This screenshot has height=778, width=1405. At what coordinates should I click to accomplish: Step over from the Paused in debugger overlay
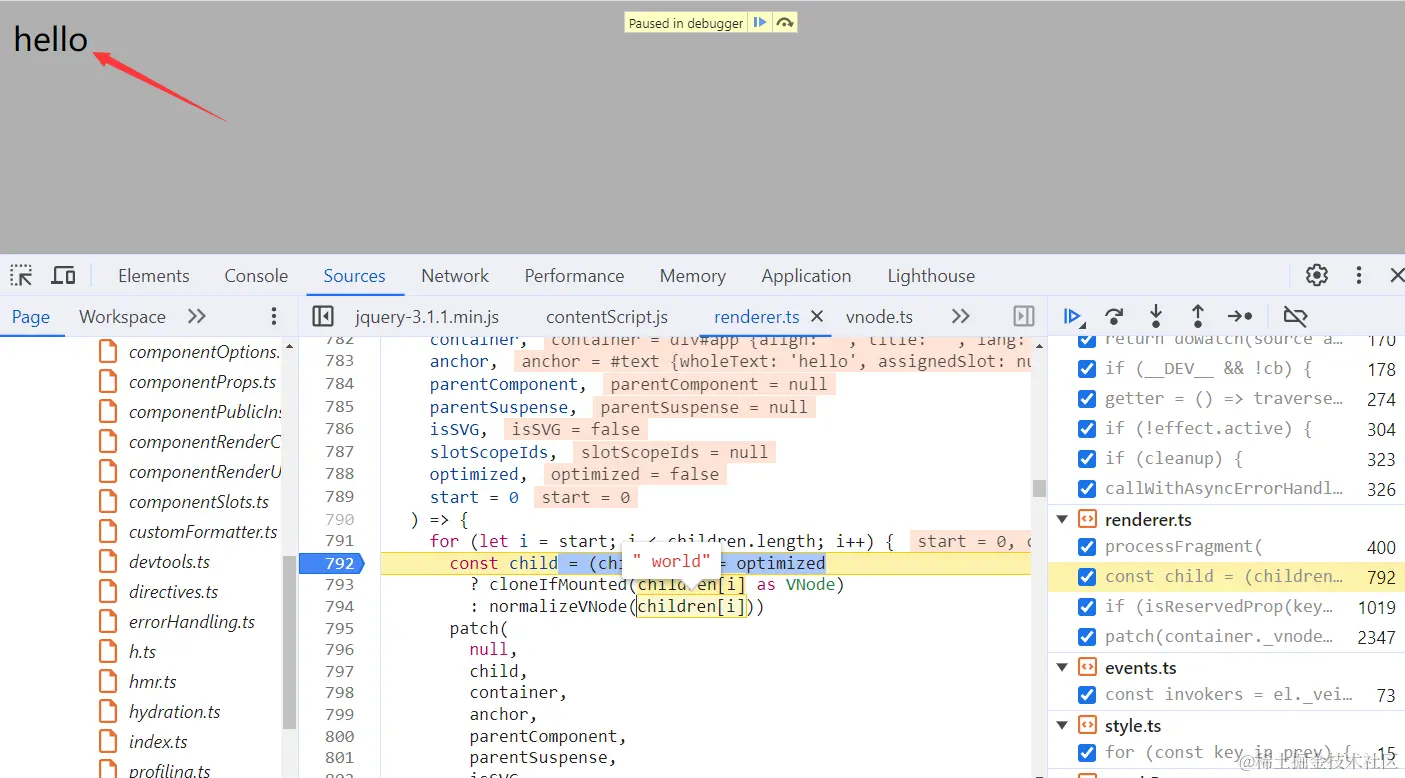[784, 23]
